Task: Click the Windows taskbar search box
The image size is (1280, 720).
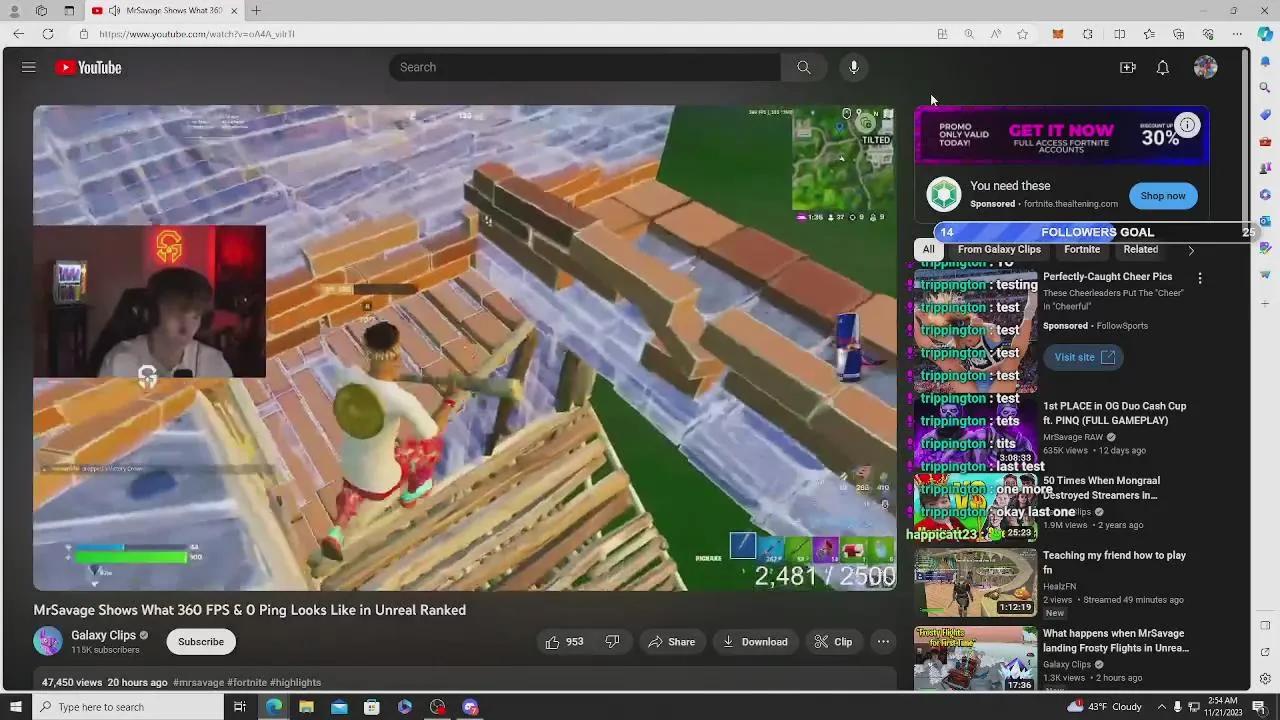Action: point(127,707)
